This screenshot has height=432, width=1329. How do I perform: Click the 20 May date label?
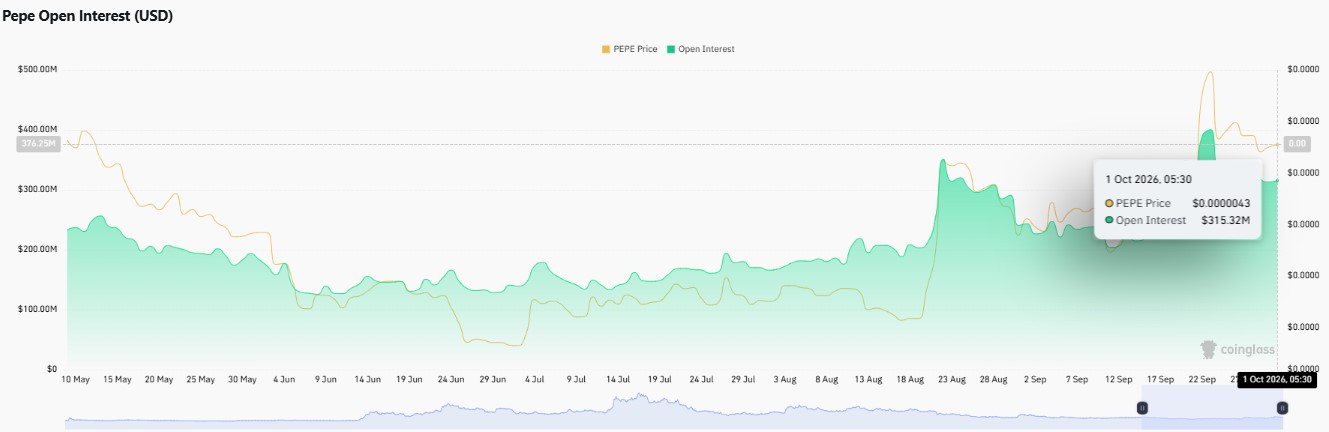pos(159,380)
